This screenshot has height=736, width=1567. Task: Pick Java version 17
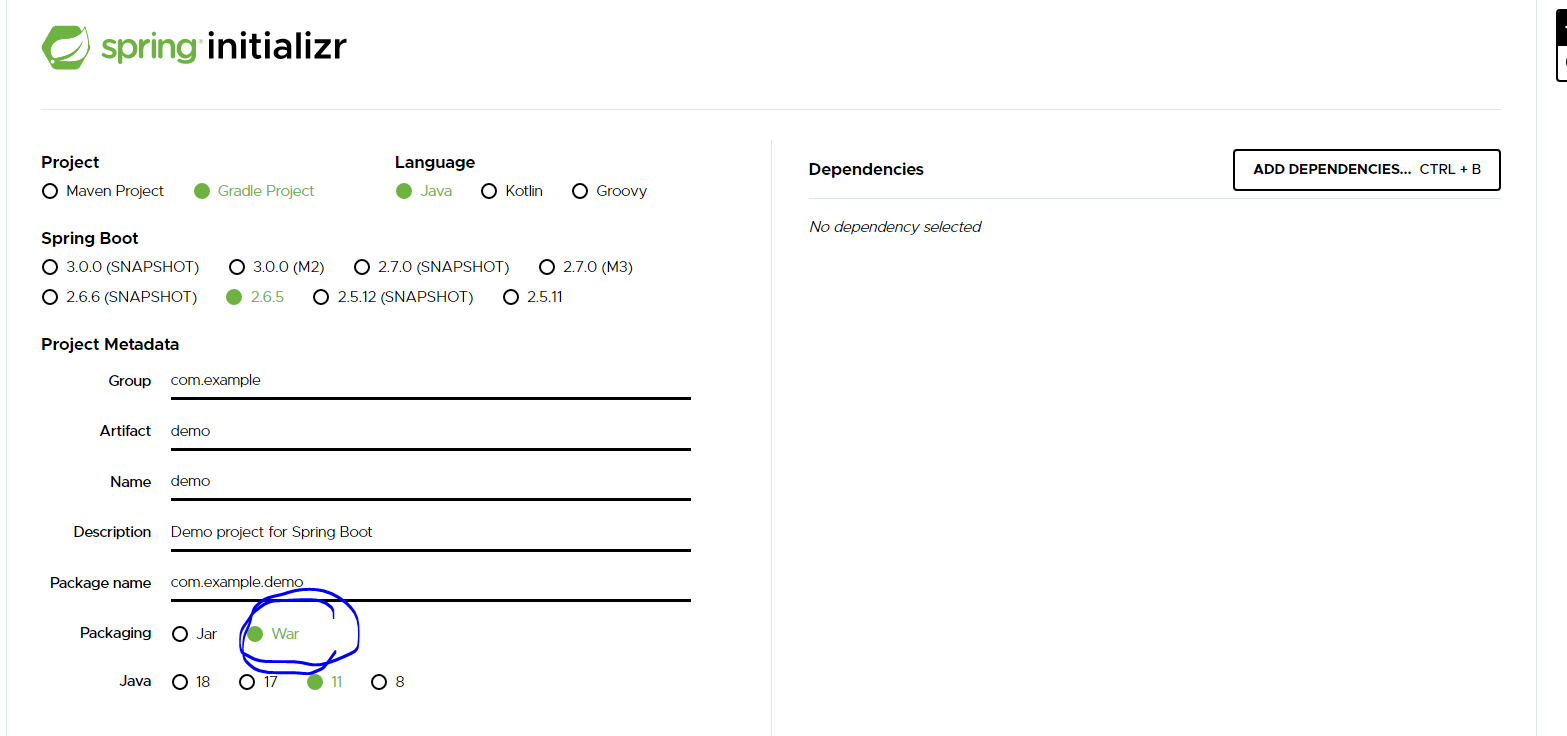(x=247, y=682)
